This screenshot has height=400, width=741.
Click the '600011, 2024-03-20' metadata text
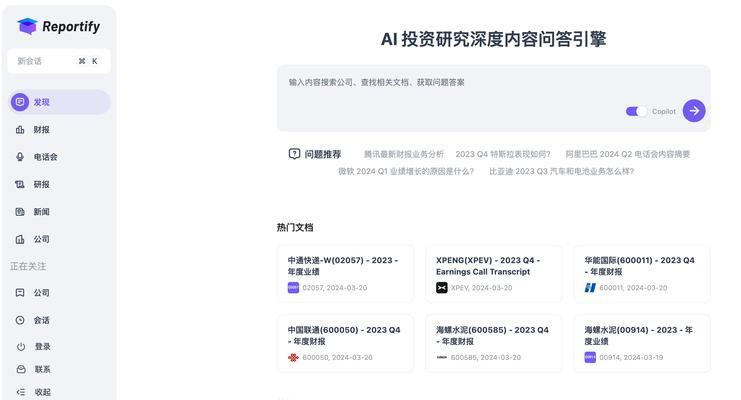tap(633, 287)
